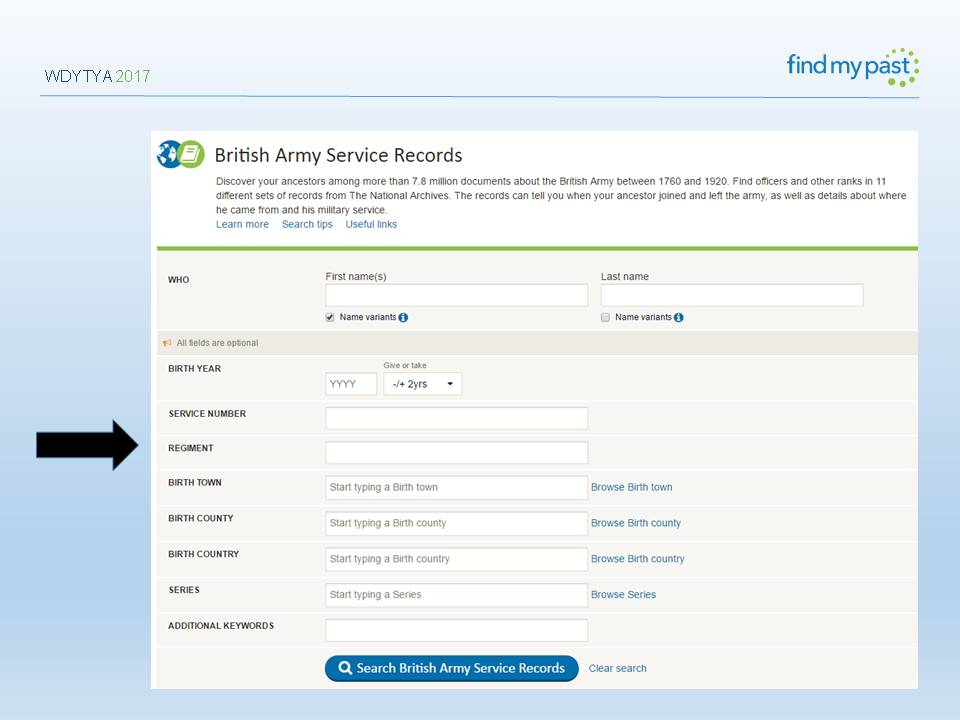Click Browse Birth town
The image size is (960, 720).
pyautogui.click(x=631, y=487)
